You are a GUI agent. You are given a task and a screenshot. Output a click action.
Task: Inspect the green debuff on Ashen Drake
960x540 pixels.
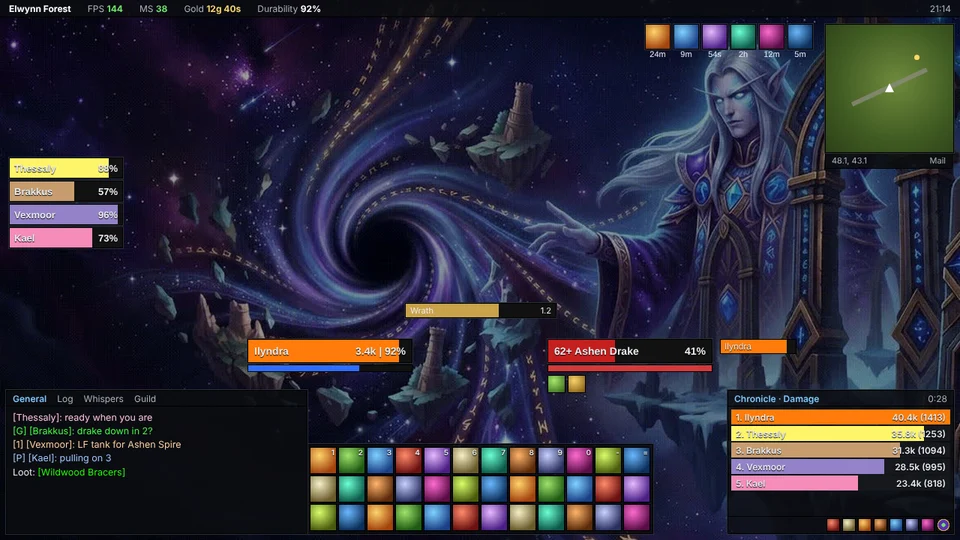coord(557,384)
